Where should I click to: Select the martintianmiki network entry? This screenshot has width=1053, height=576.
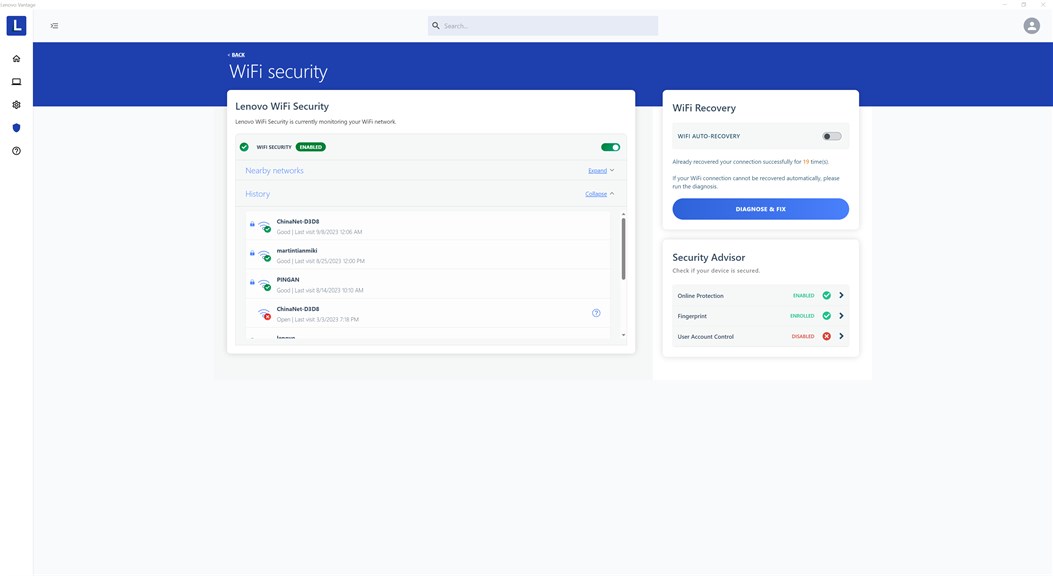click(x=428, y=255)
